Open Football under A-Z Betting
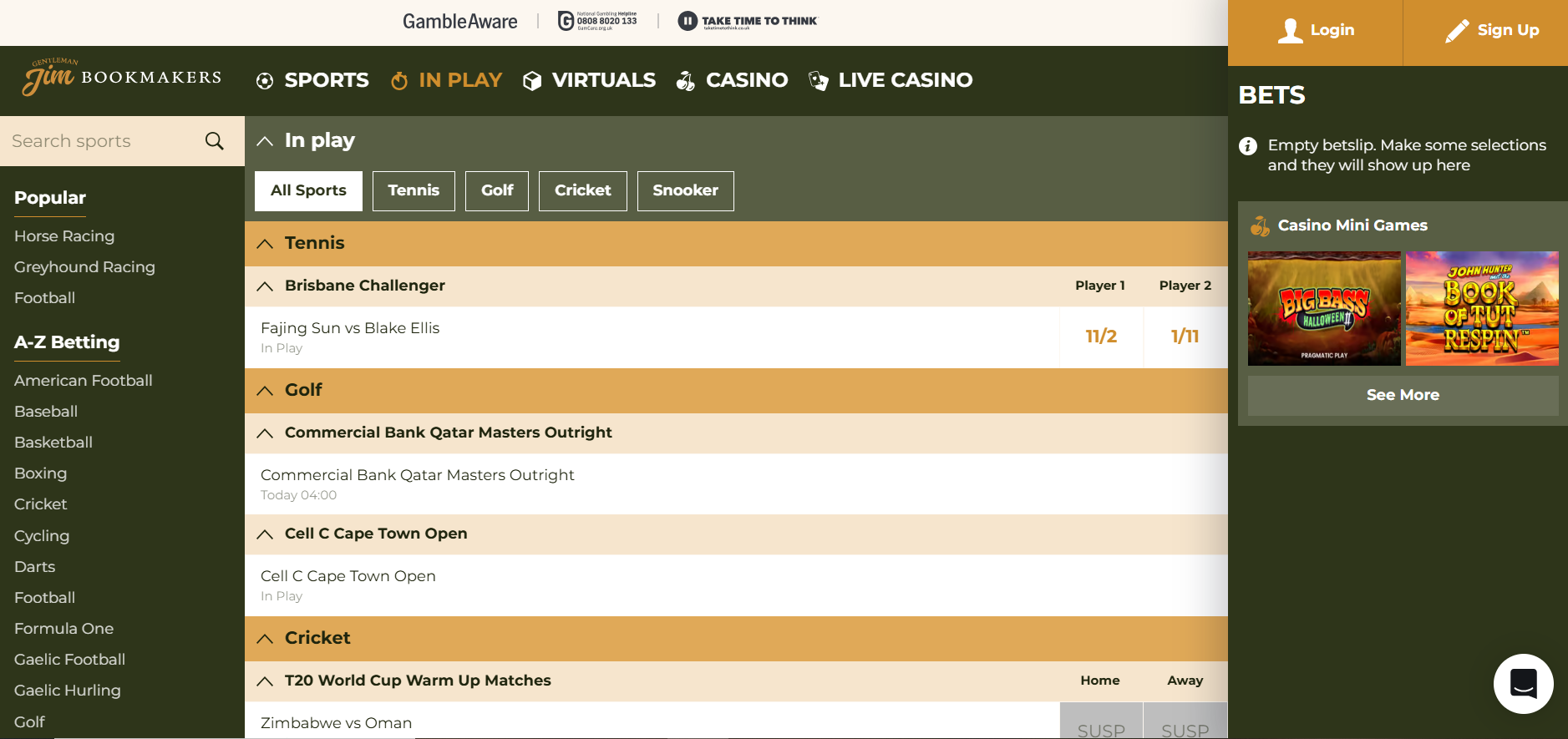This screenshot has width=1568, height=739. click(x=44, y=598)
